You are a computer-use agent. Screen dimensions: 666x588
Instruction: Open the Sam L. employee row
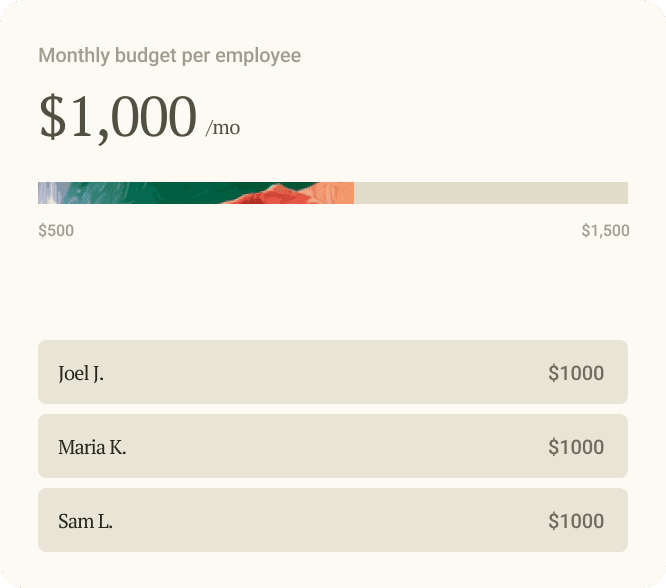pyautogui.click(x=333, y=520)
